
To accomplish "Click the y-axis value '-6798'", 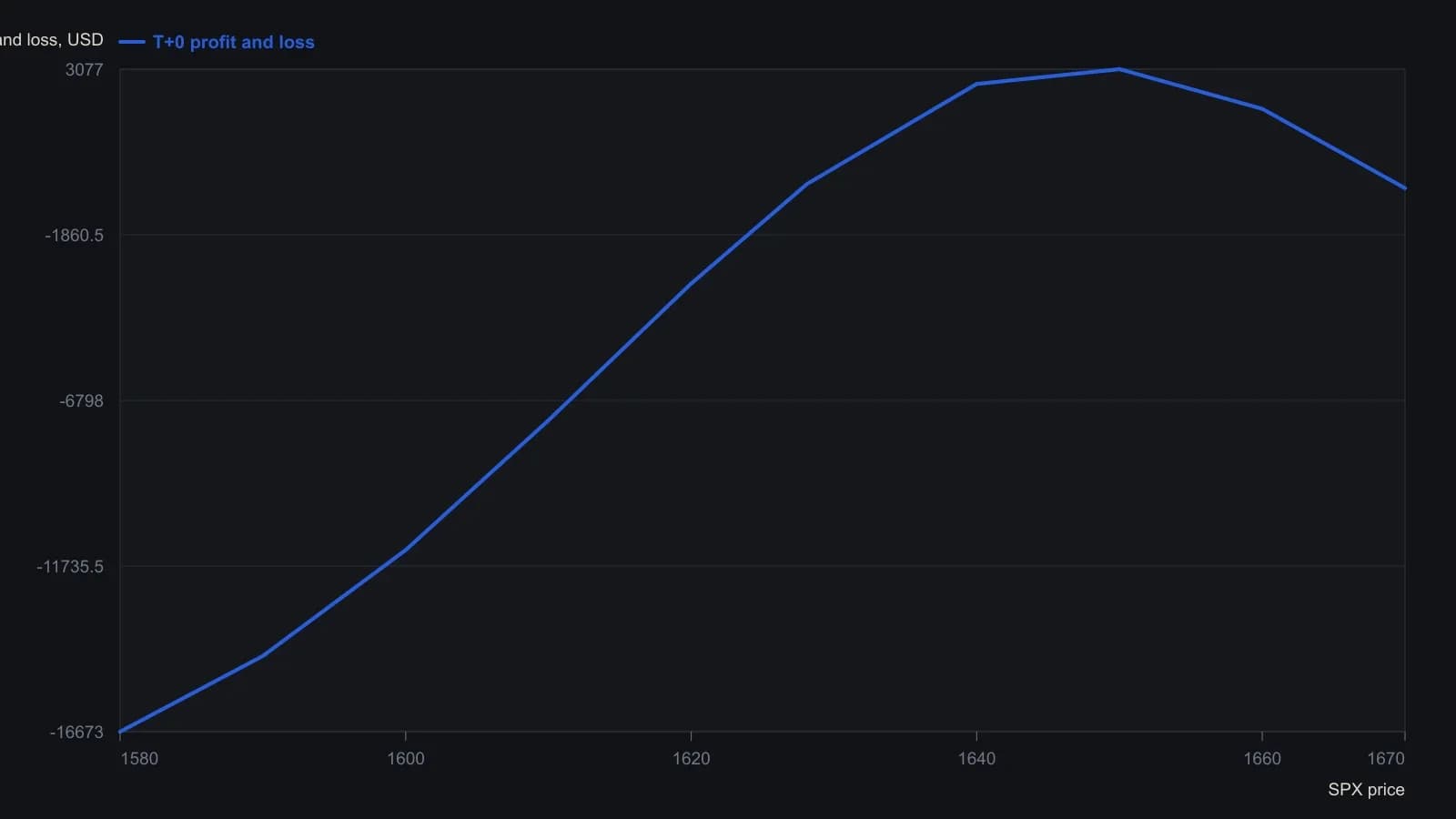I will 81,400.
